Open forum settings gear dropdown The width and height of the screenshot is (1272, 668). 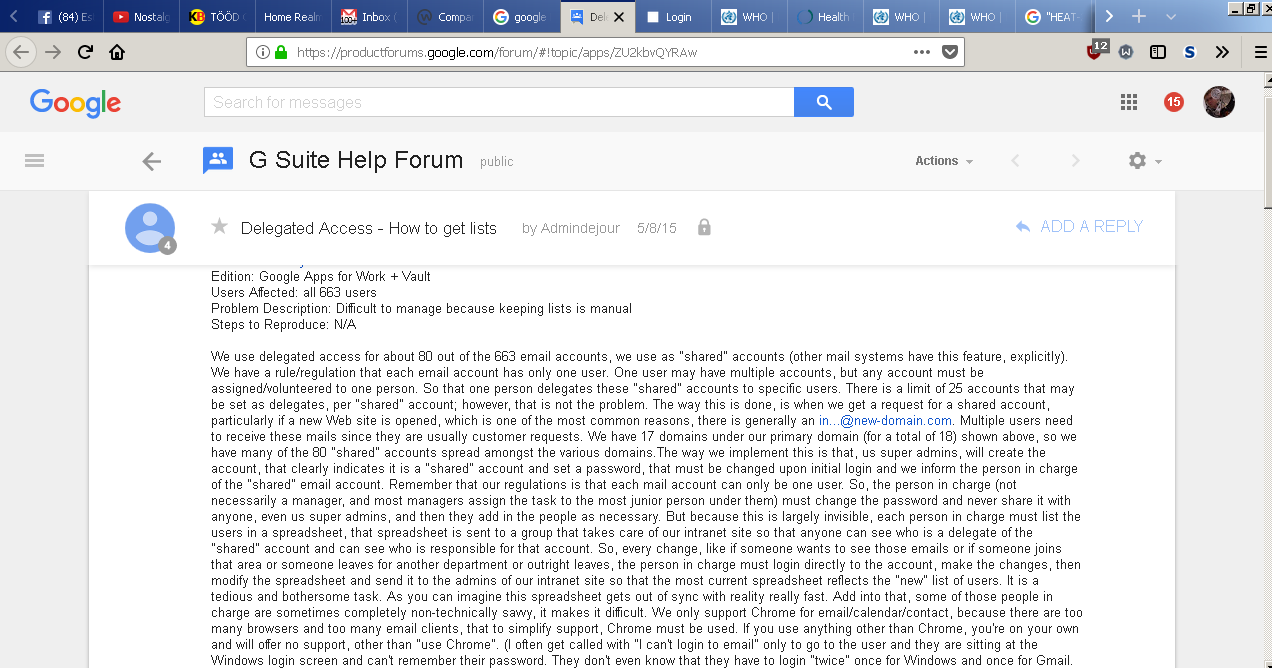[x=1145, y=161]
